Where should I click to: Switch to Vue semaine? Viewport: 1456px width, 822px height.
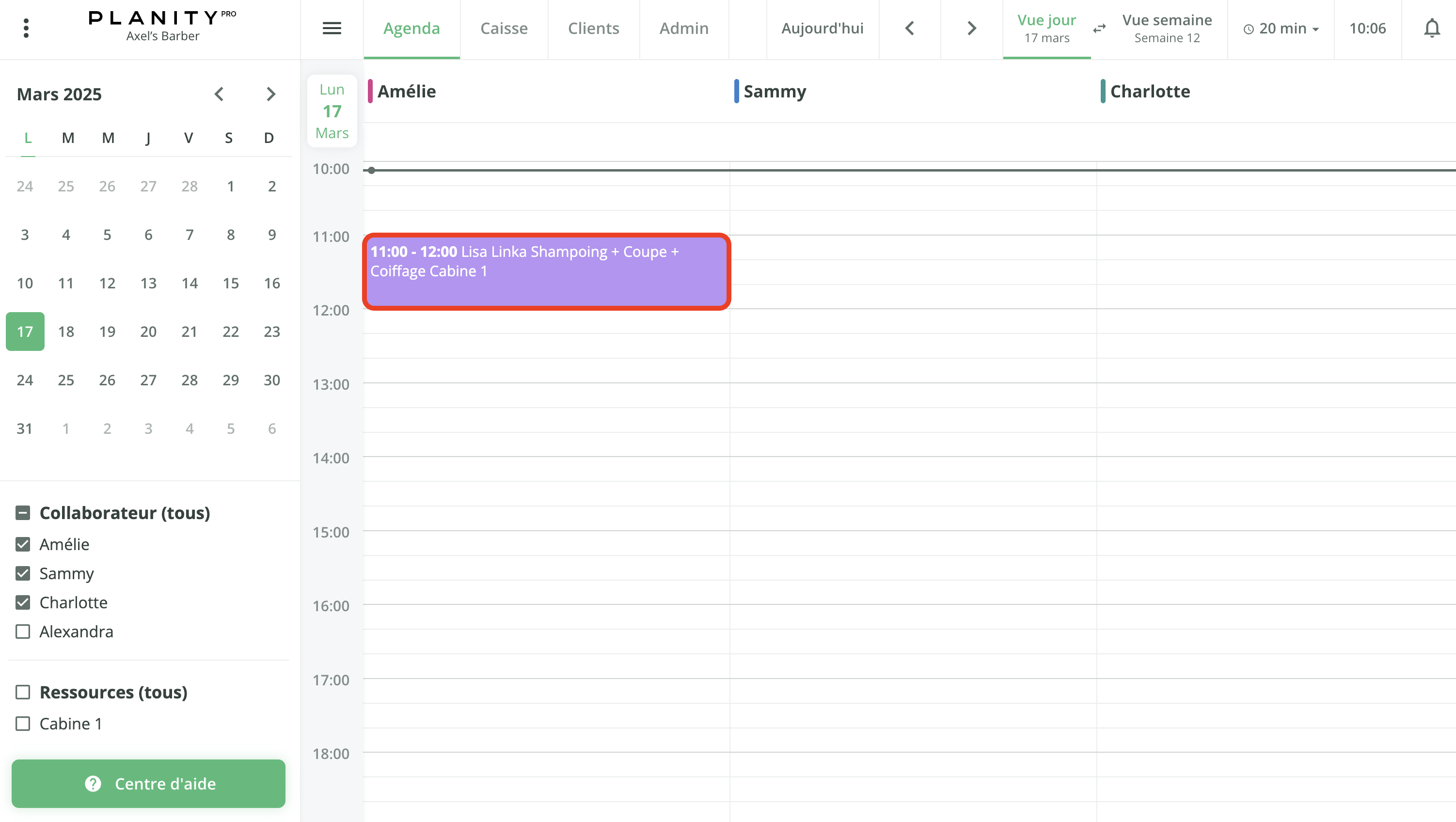coord(1167,29)
